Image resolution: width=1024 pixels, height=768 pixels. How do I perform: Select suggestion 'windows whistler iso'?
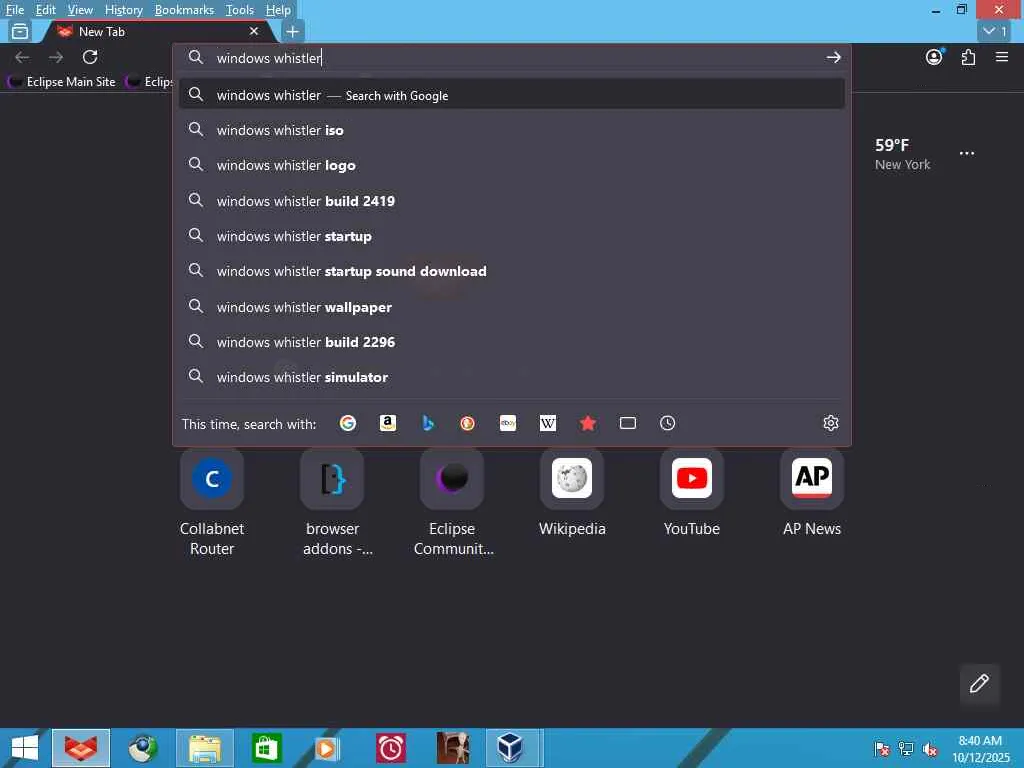coord(511,130)
